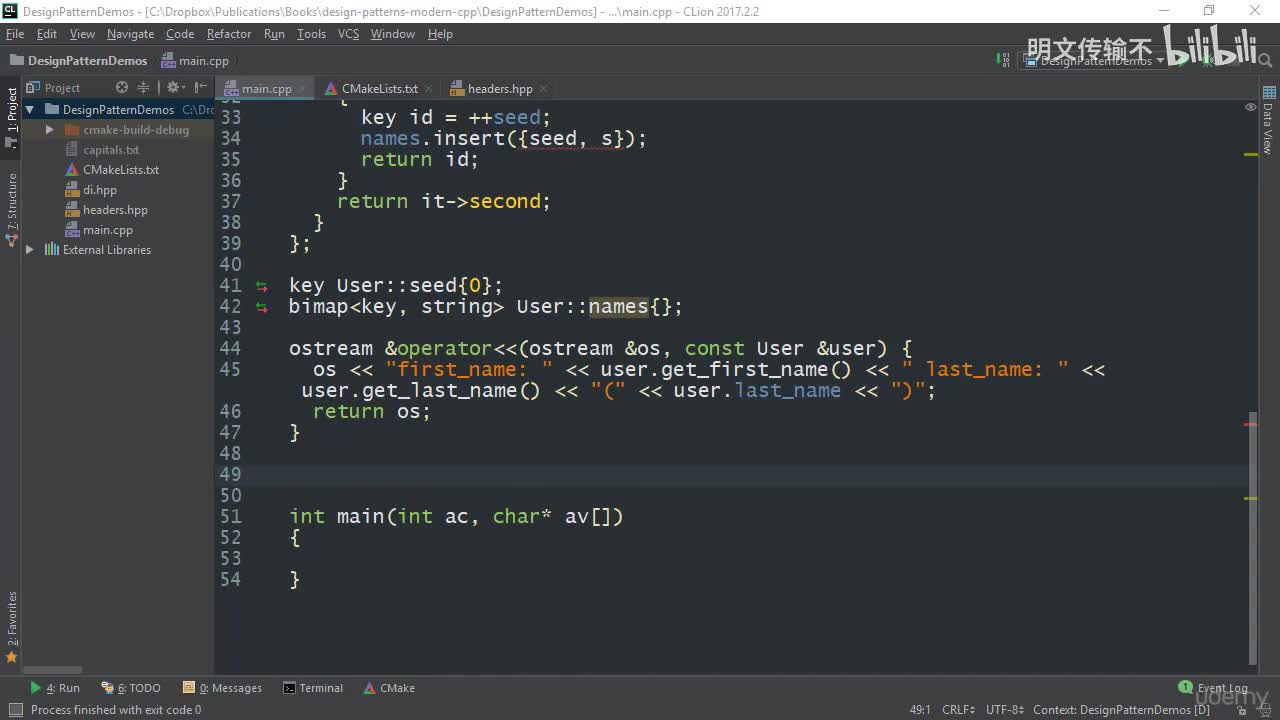
Task: Open the Navigate menu
Action: tap(130, 34)
